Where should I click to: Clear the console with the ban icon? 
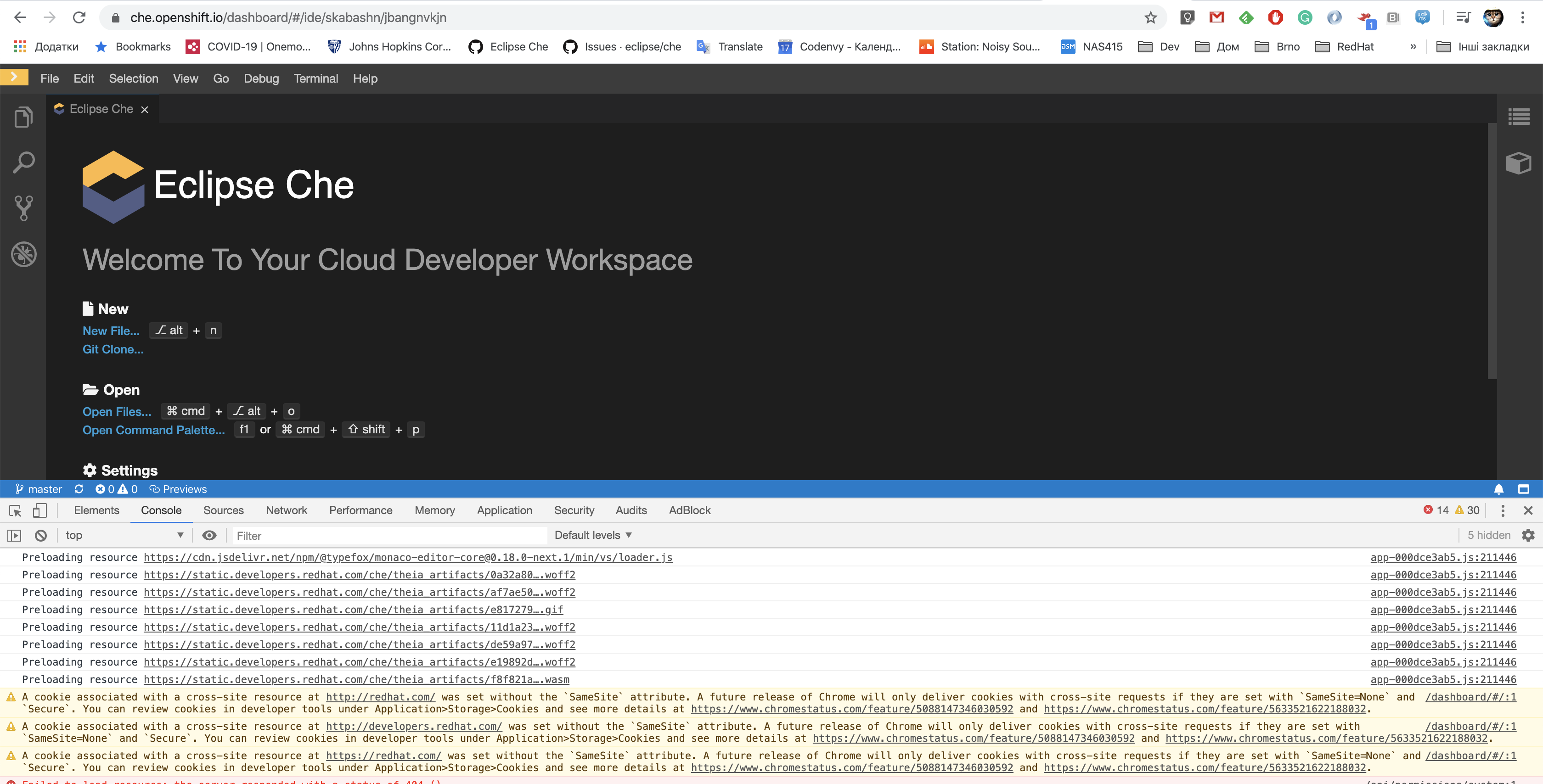41,536
